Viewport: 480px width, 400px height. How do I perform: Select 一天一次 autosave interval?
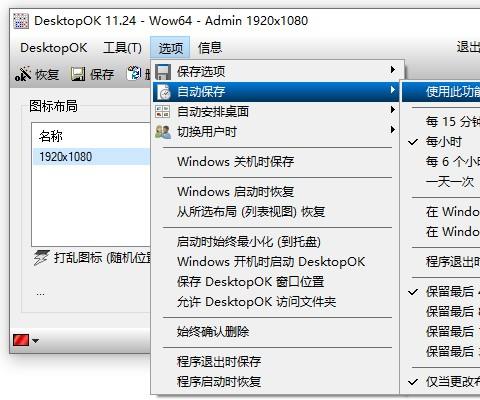[442, 182]
